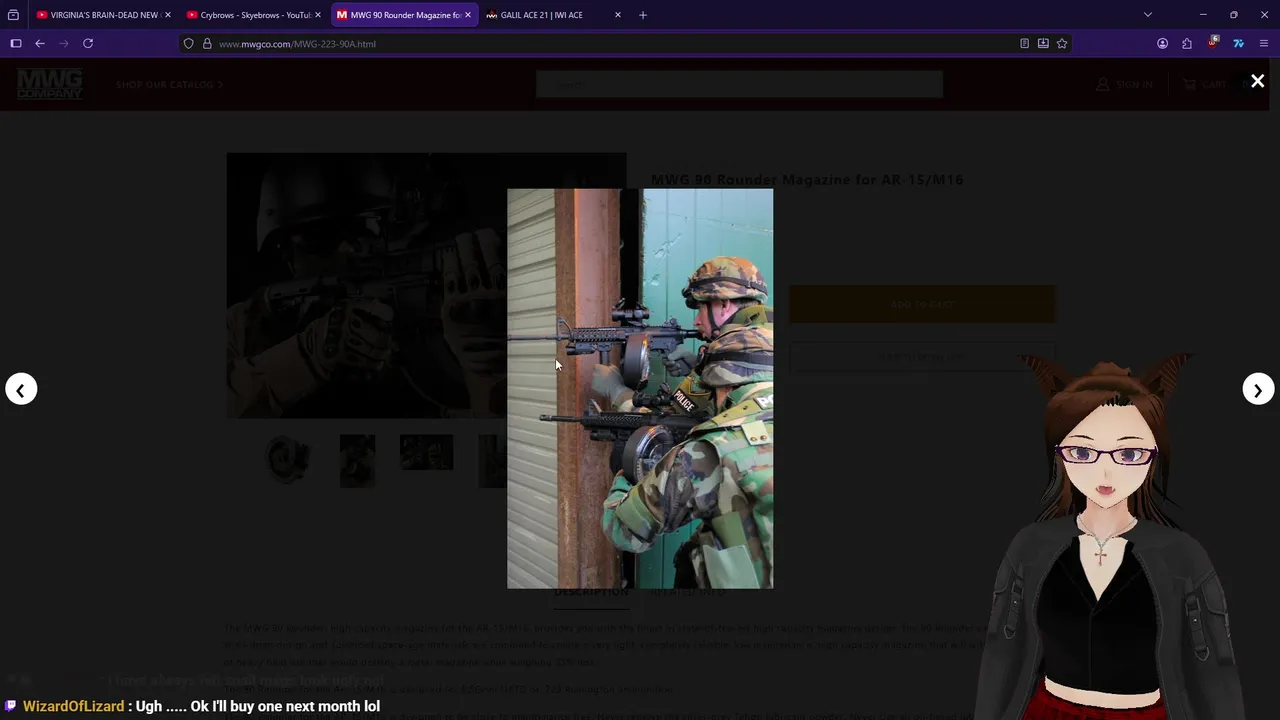The width and height of the screenshot is (1280, 720).
Task: Close the MWG 90 Rounder Magazine tab
Action: click(x=467, y=15)
